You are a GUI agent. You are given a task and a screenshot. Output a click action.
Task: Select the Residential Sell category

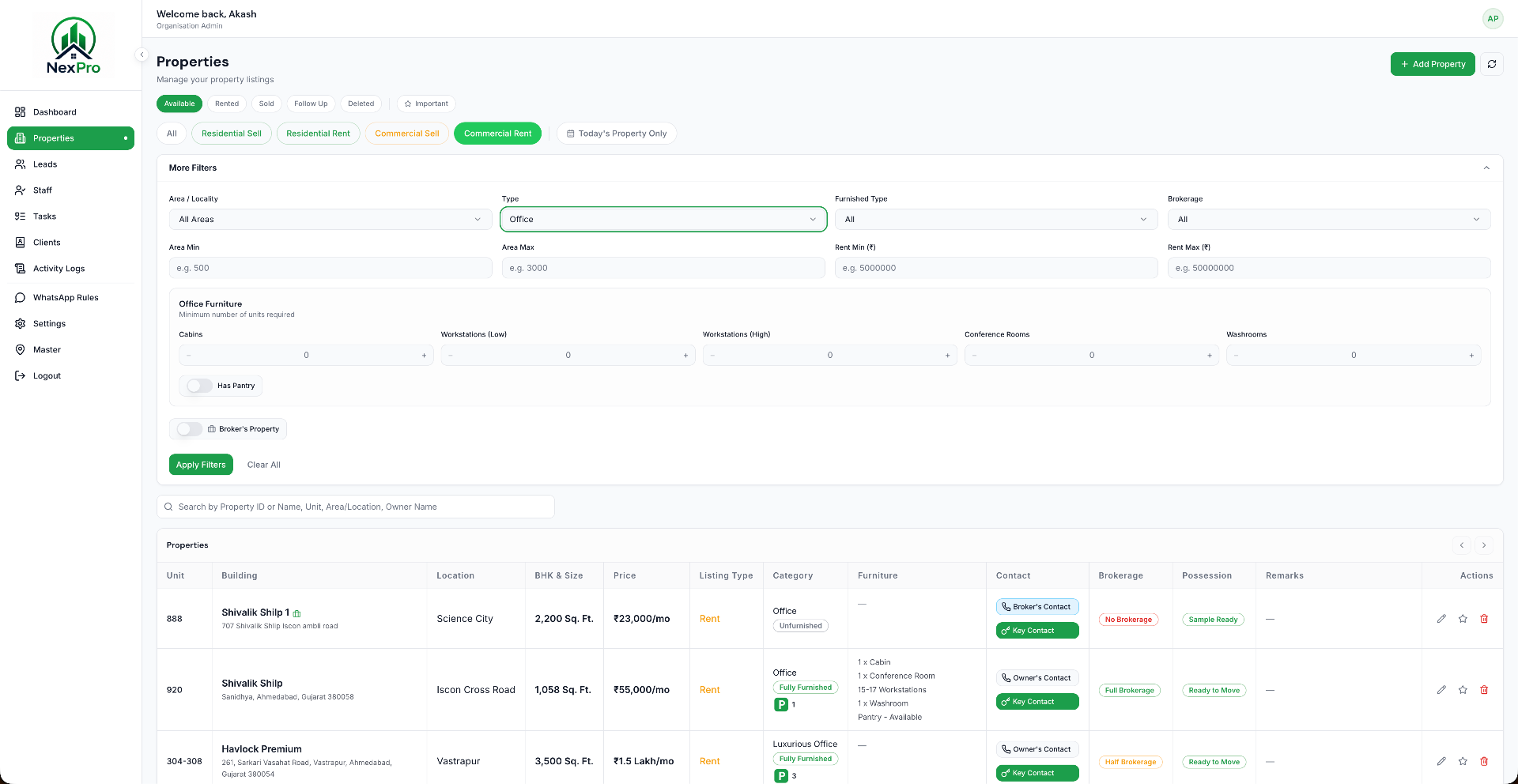[x=232, y=134]
